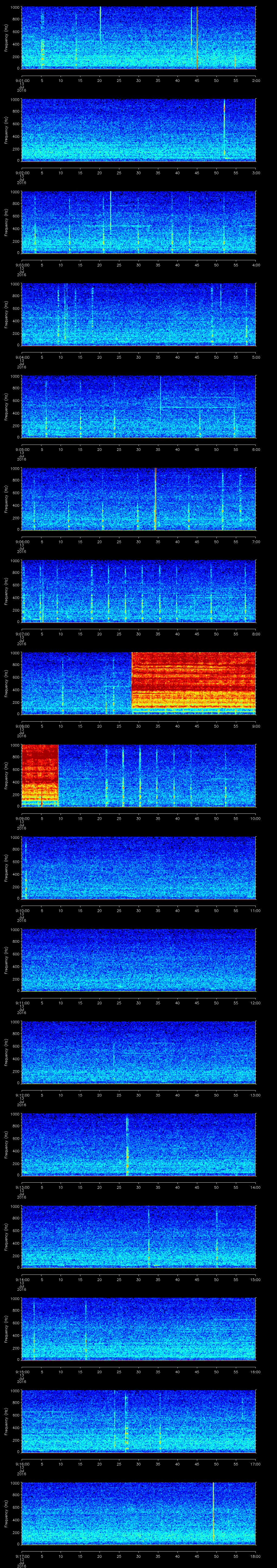277x1568 pixels.
Task: Click inside the 9:07:00 spectrogram with periodic pulses
Action: point(138,591)
